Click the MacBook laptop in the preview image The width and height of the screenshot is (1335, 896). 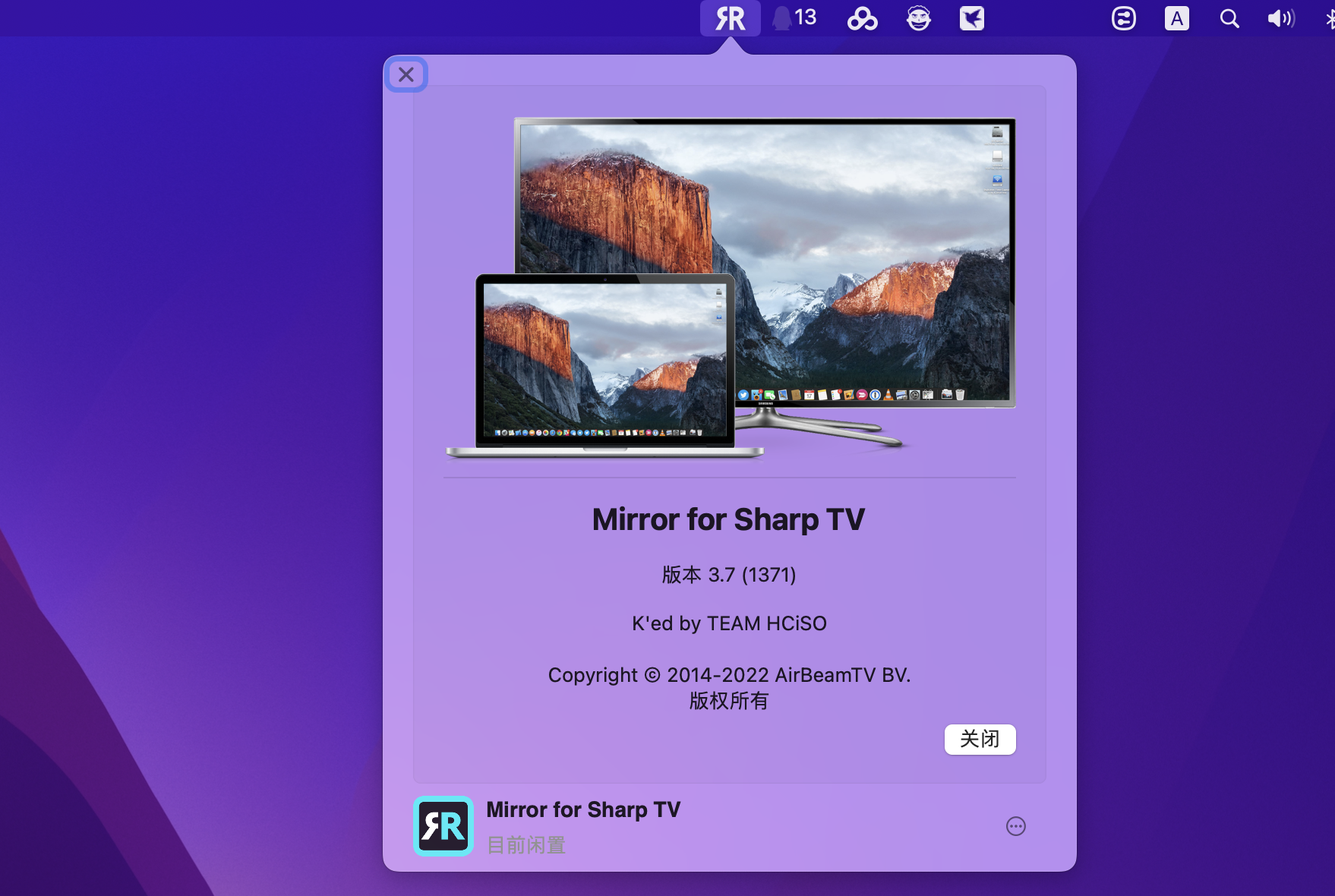point(604,364)
